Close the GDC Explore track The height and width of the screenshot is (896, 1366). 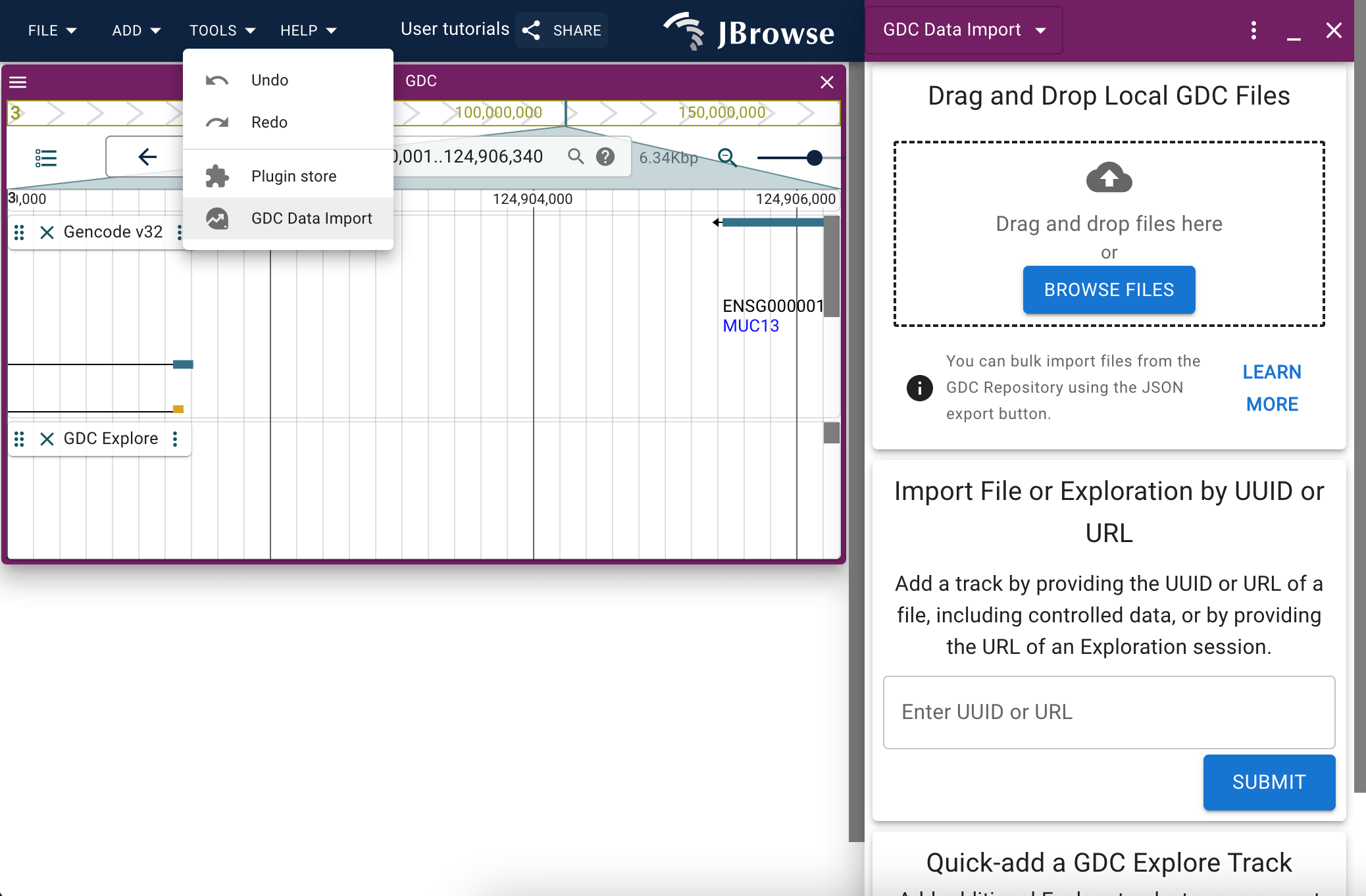pyautogui.click(x=47, y=439)
